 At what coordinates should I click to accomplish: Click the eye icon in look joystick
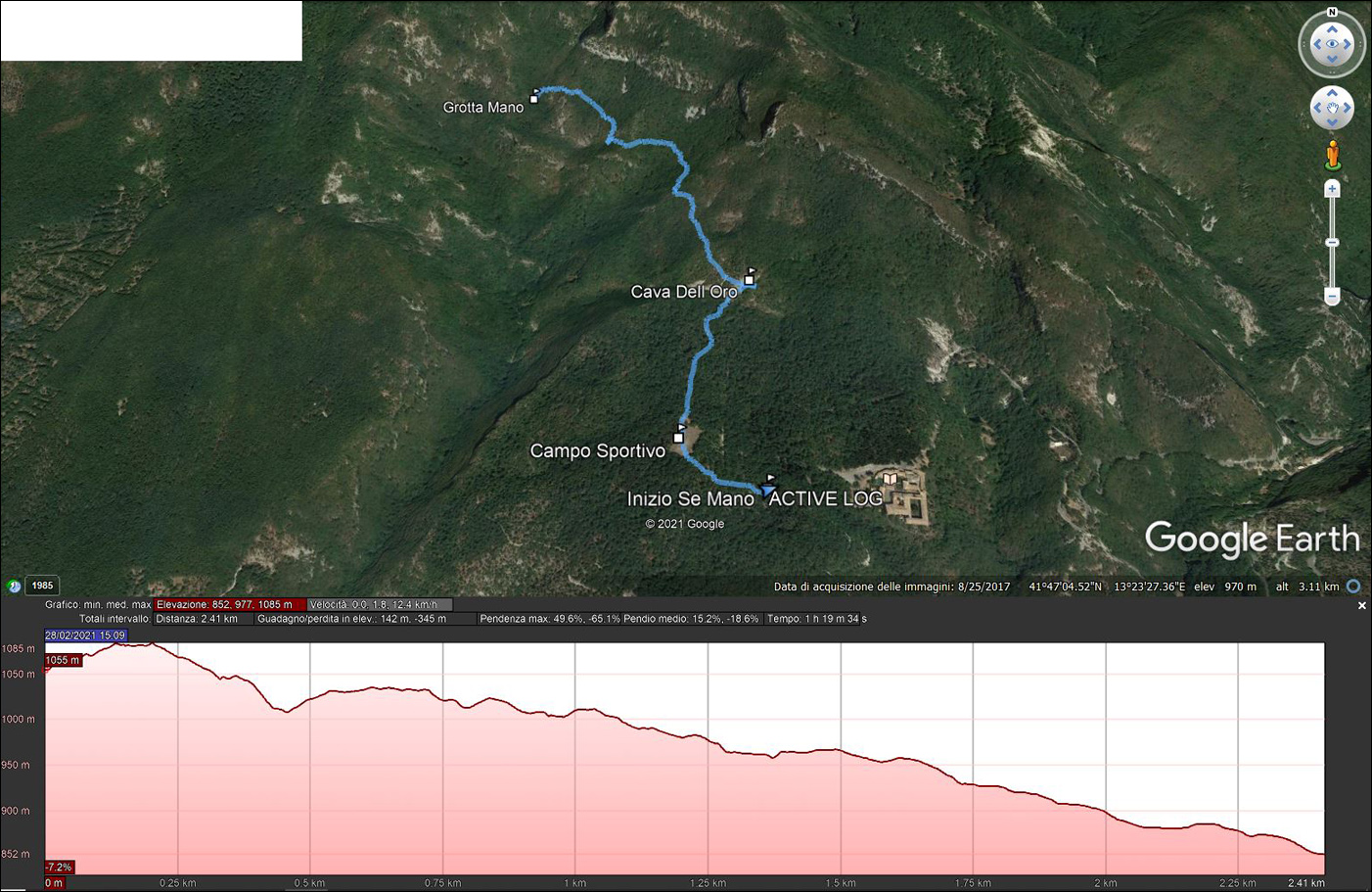click(x=1332, y=44)
